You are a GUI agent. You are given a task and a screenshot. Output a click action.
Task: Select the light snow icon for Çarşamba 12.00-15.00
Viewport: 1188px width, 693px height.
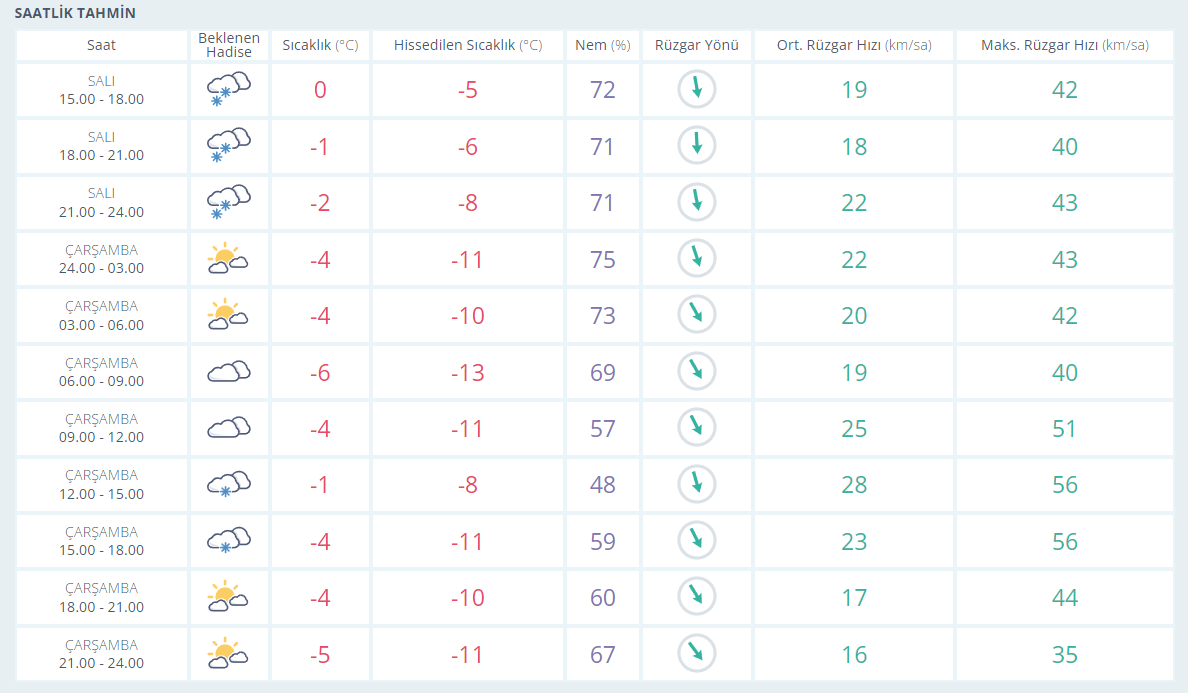pyautogui.click(x=228, y=485)
